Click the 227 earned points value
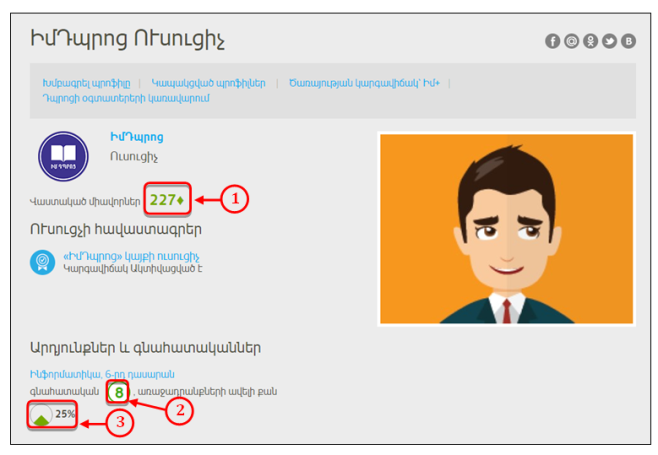The width and height of the screenshot is (658, 455). coord(162,200)
